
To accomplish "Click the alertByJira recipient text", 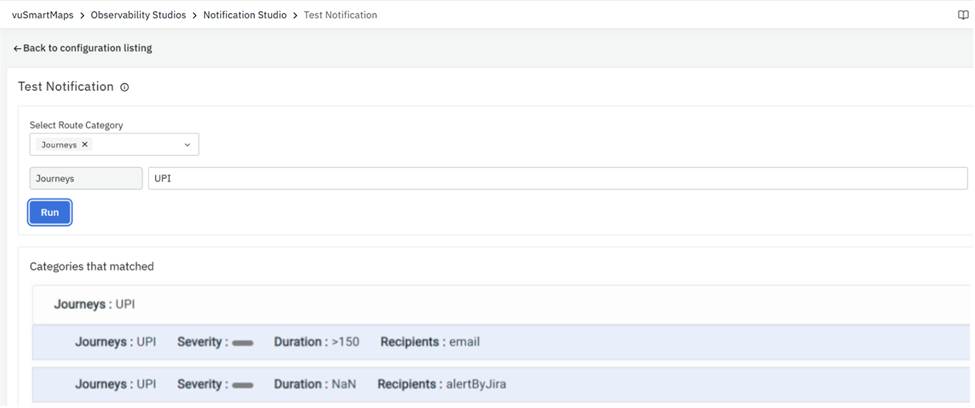I will [x=476, y=384].
